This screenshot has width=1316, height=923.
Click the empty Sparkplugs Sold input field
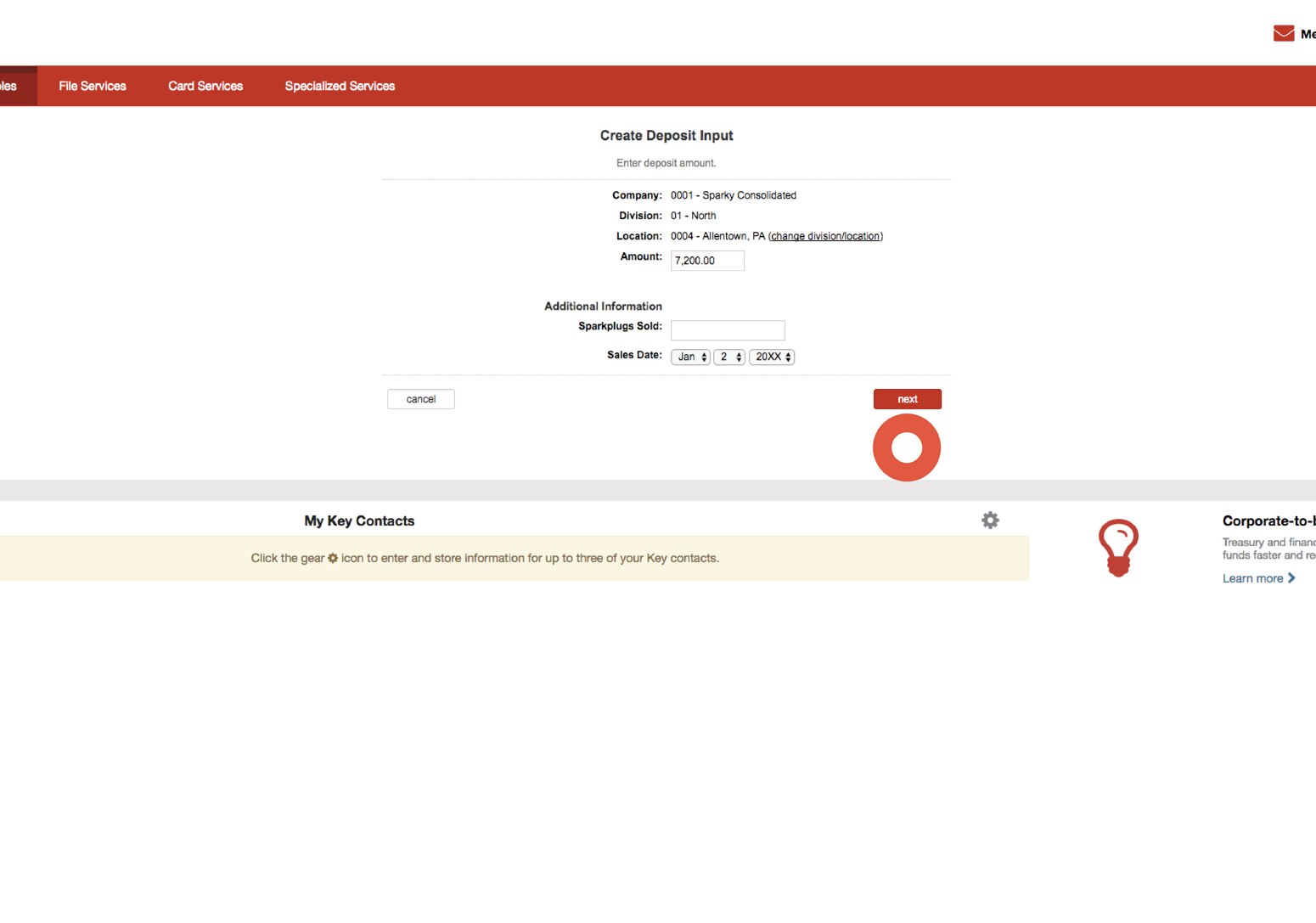coord(727,329)
